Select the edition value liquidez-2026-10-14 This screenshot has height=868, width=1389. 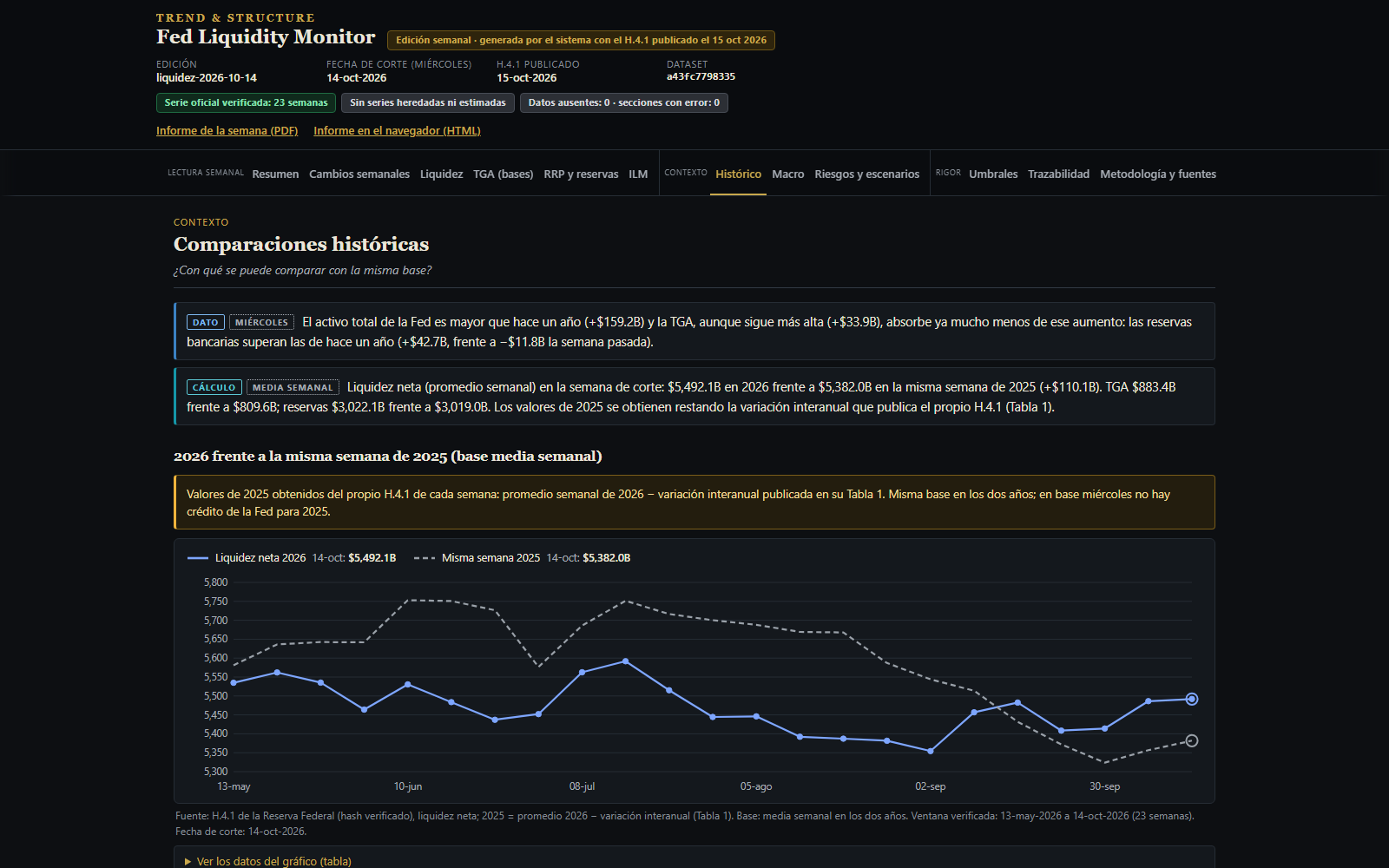207,78
